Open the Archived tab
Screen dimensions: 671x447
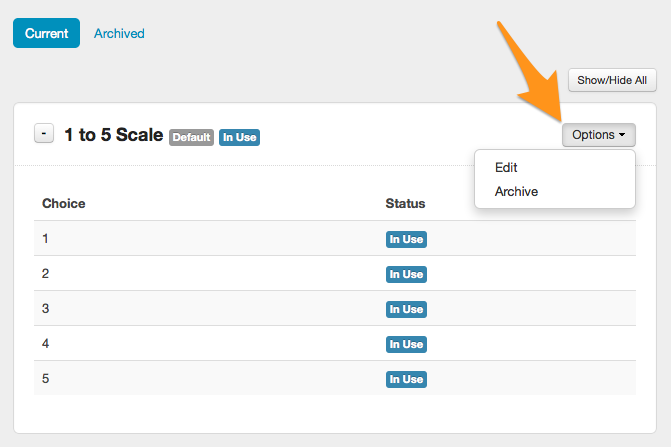(119, 33)
